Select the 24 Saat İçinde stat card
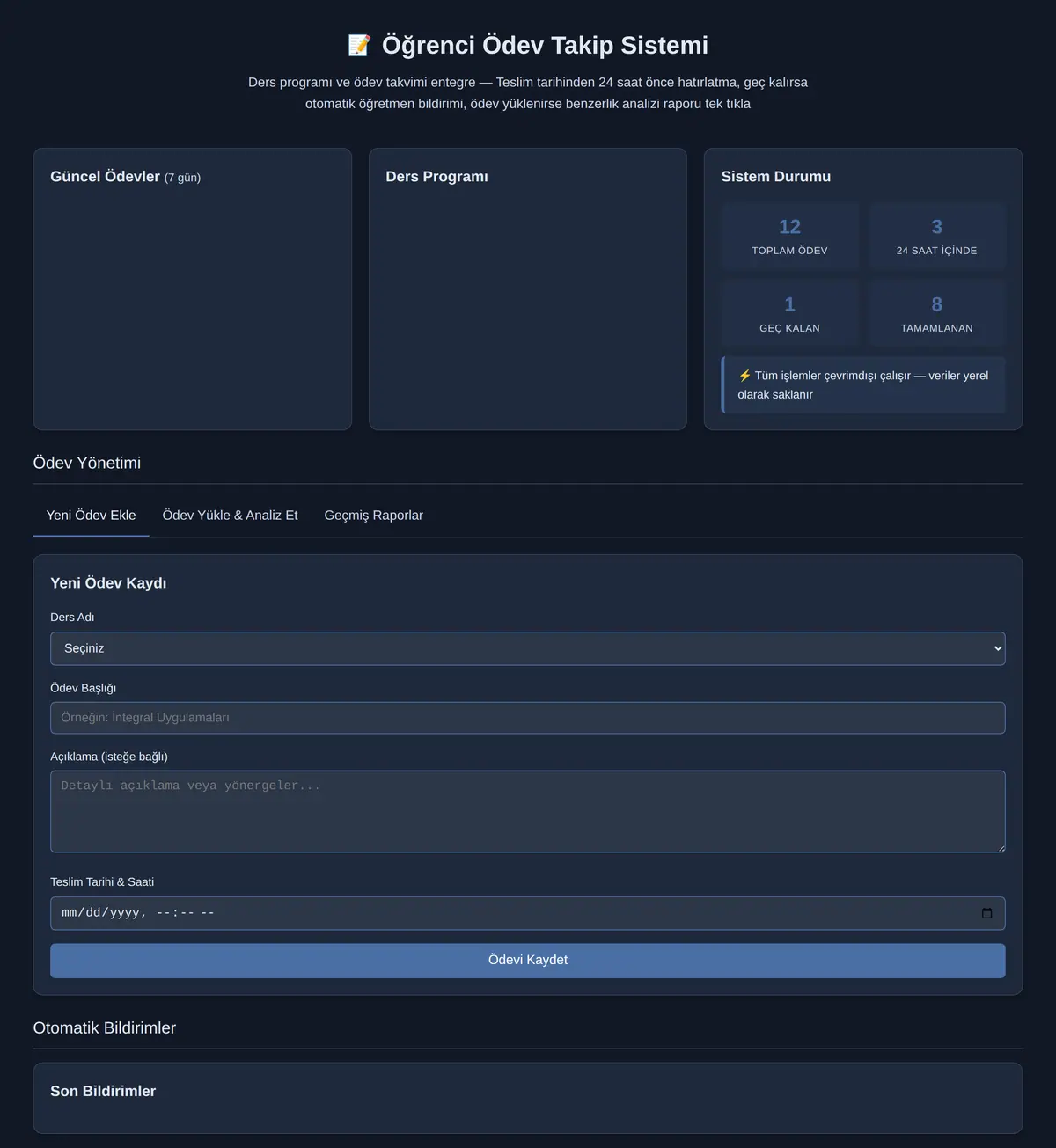 coord(936,237)
